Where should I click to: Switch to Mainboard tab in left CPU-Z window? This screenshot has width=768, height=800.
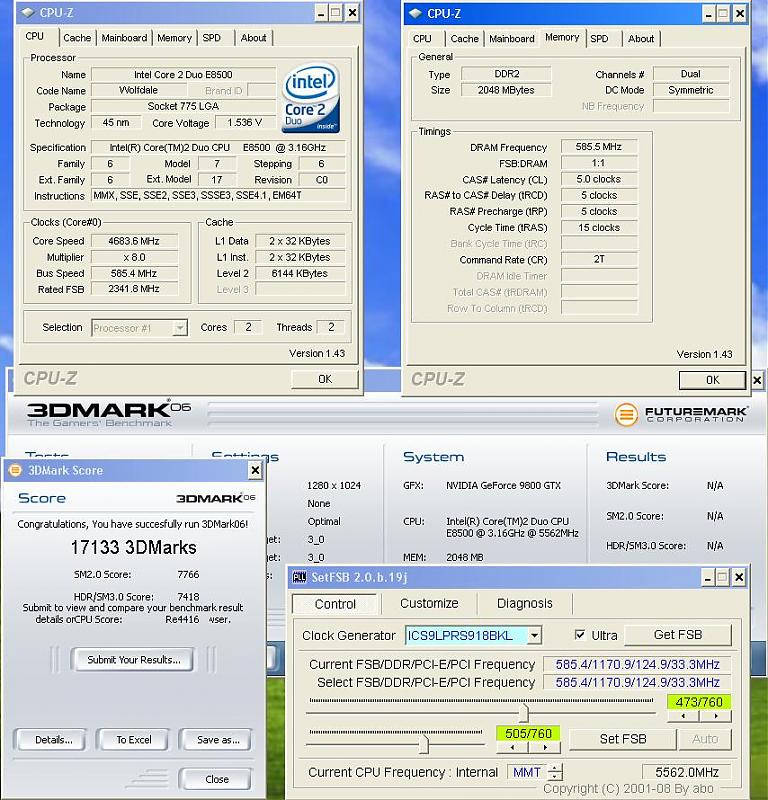(124, 38)
